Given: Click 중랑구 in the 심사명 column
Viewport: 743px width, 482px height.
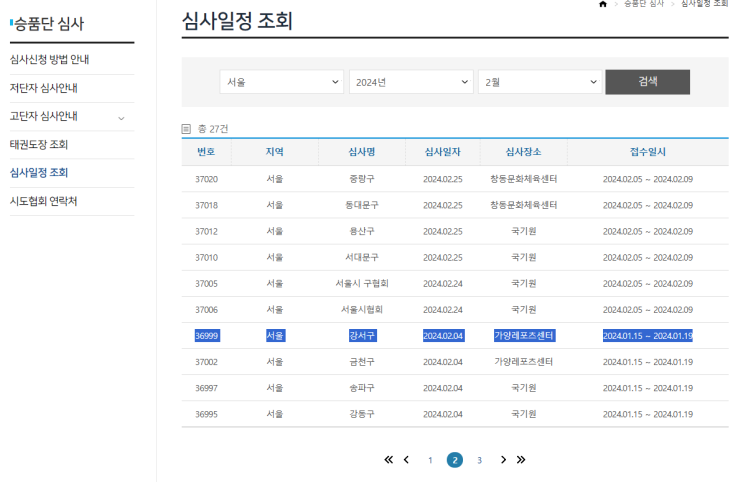Looking at the screenshot, I should click(x=362, y=179).
